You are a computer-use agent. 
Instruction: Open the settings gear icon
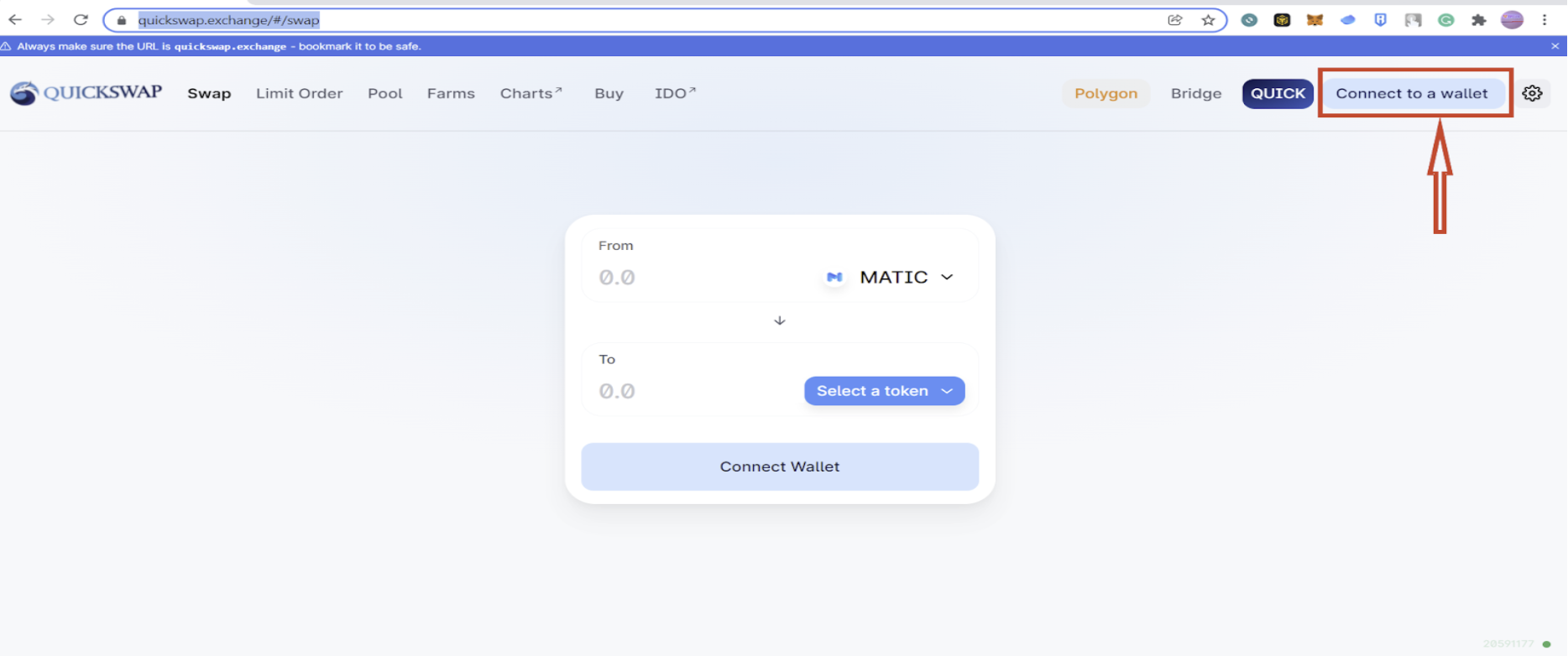pyautogui.click(x=1533, y=93)
